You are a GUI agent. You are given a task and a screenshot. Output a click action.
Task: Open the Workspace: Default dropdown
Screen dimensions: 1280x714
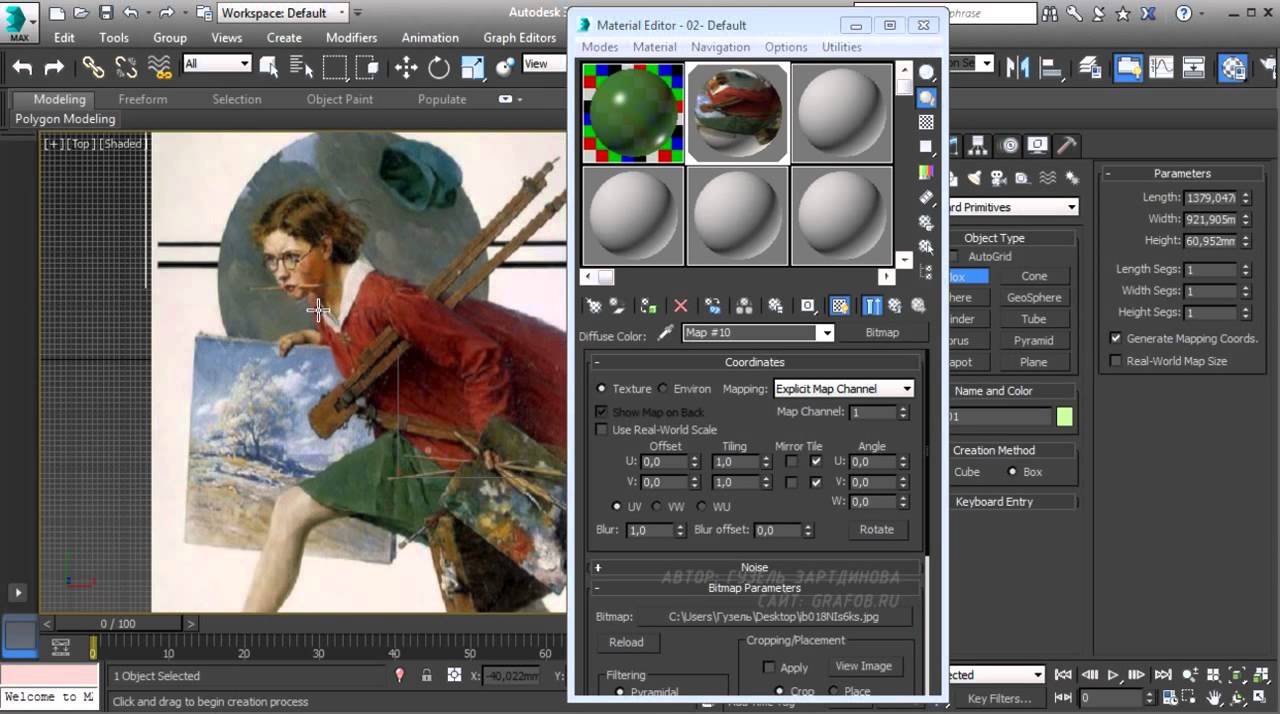click(284, 13)
